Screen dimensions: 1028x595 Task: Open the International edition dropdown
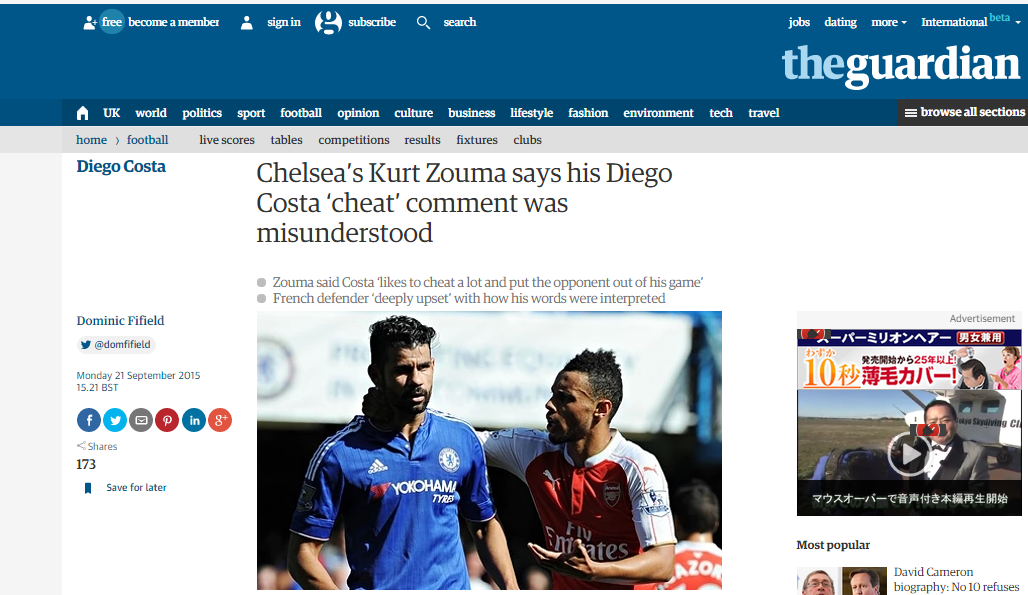(970, 22)
